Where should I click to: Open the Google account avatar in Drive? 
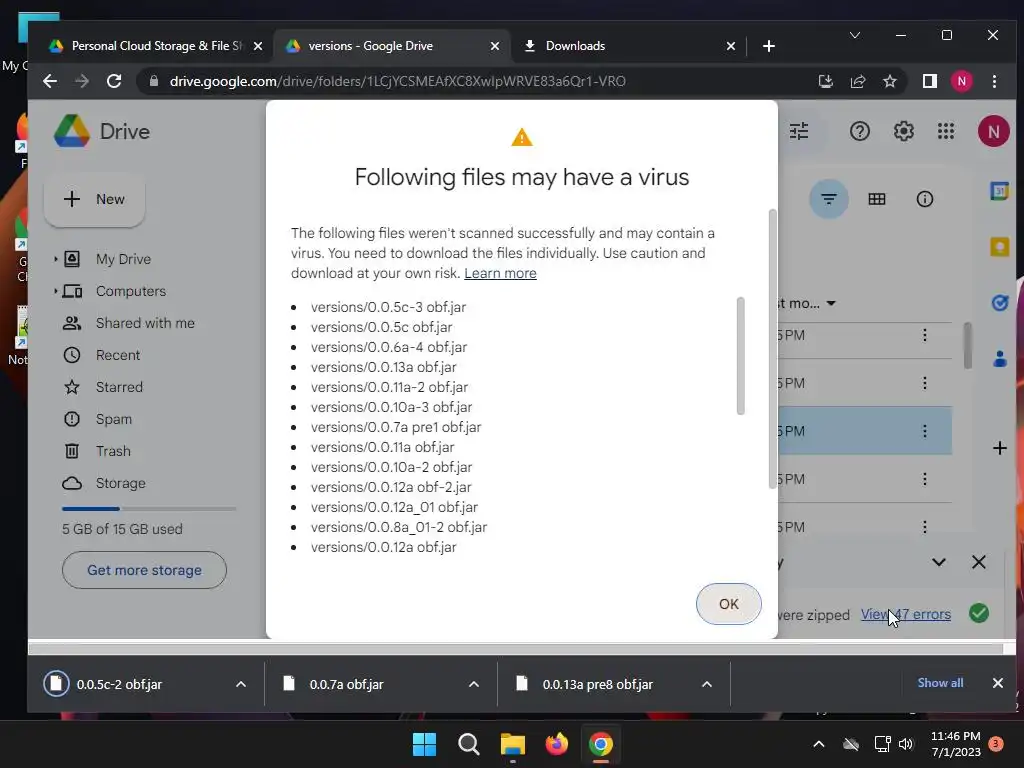[993, 131]
